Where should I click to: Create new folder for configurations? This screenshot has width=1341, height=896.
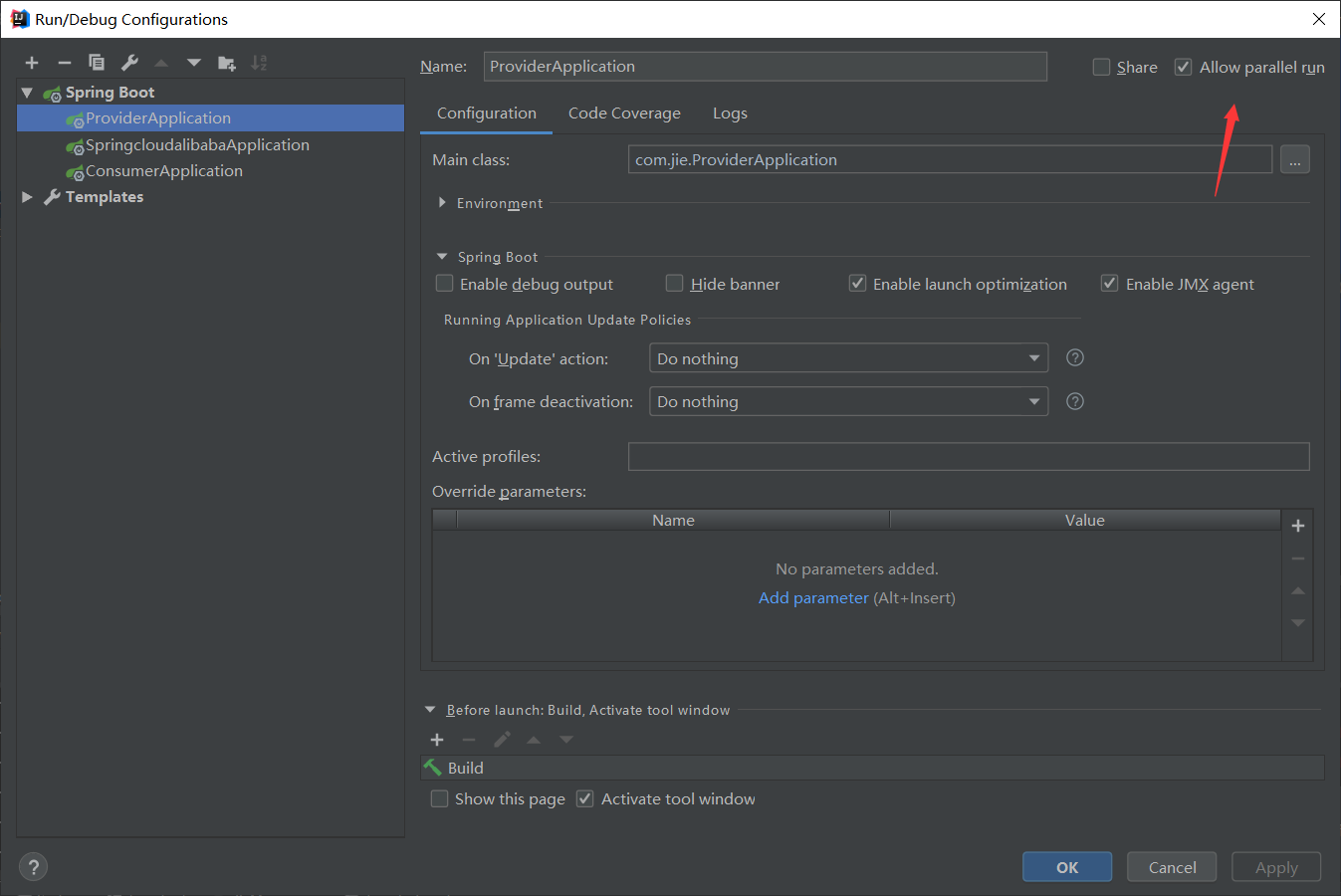point(227,63)
